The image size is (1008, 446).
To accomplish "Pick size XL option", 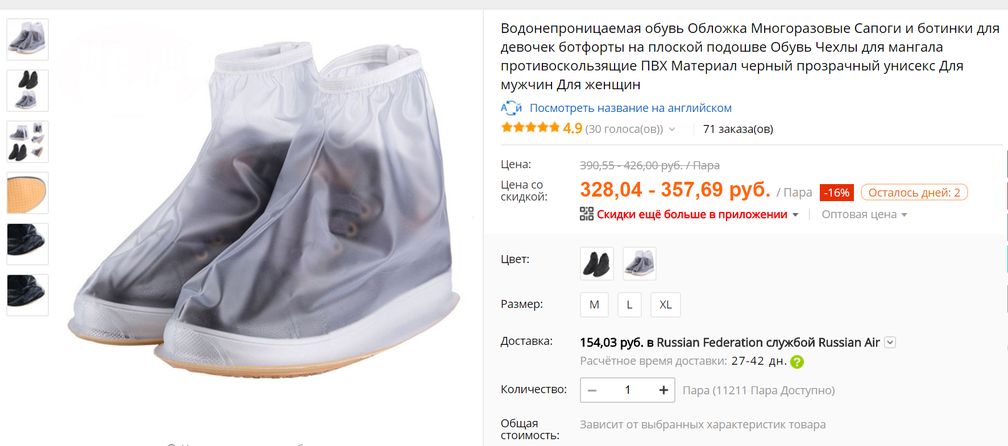I will 666,304.
